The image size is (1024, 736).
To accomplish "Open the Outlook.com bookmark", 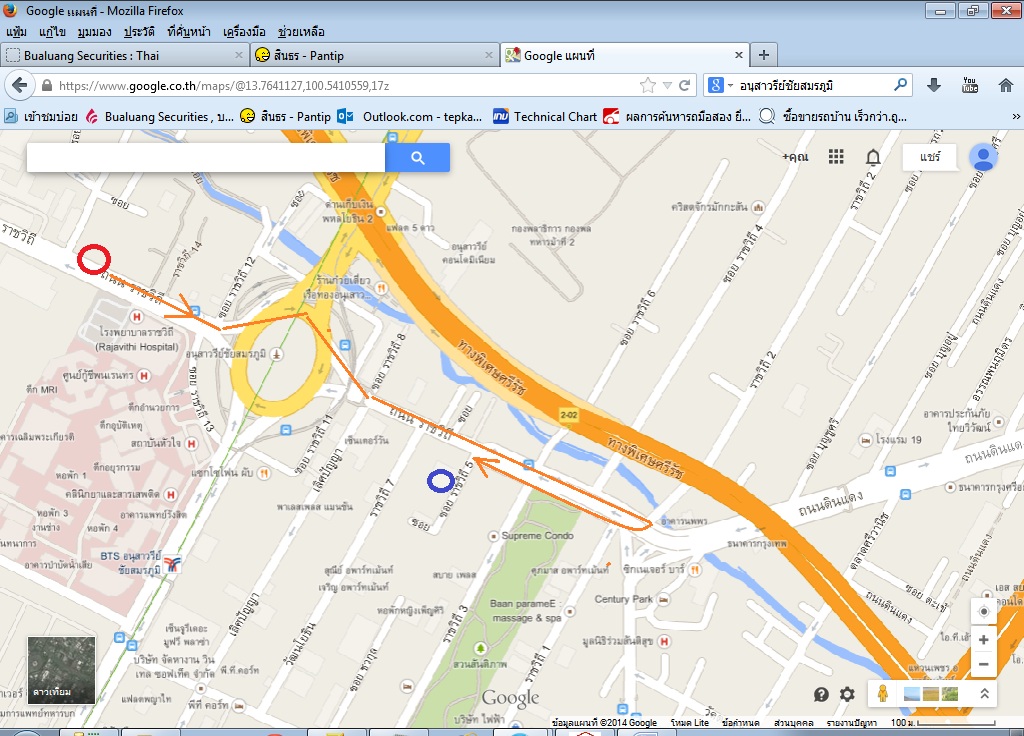I will point(410,117).
